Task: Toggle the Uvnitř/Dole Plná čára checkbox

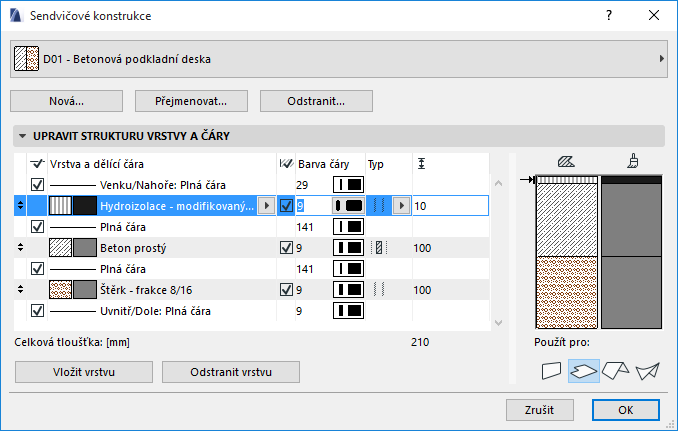Action: click(x=38, y=311)
